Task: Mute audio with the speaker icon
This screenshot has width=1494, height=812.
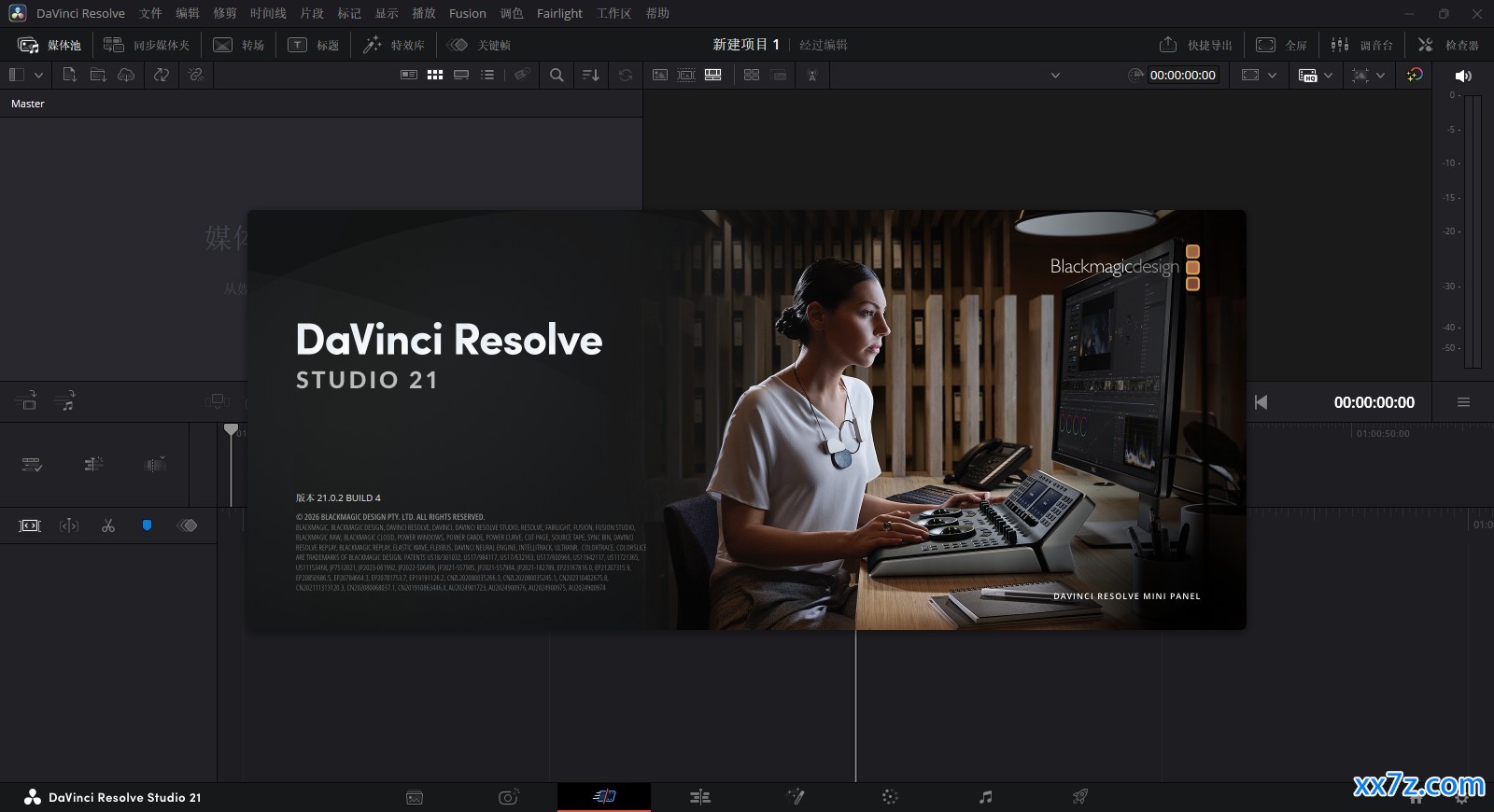Action: coord(1463,76)
